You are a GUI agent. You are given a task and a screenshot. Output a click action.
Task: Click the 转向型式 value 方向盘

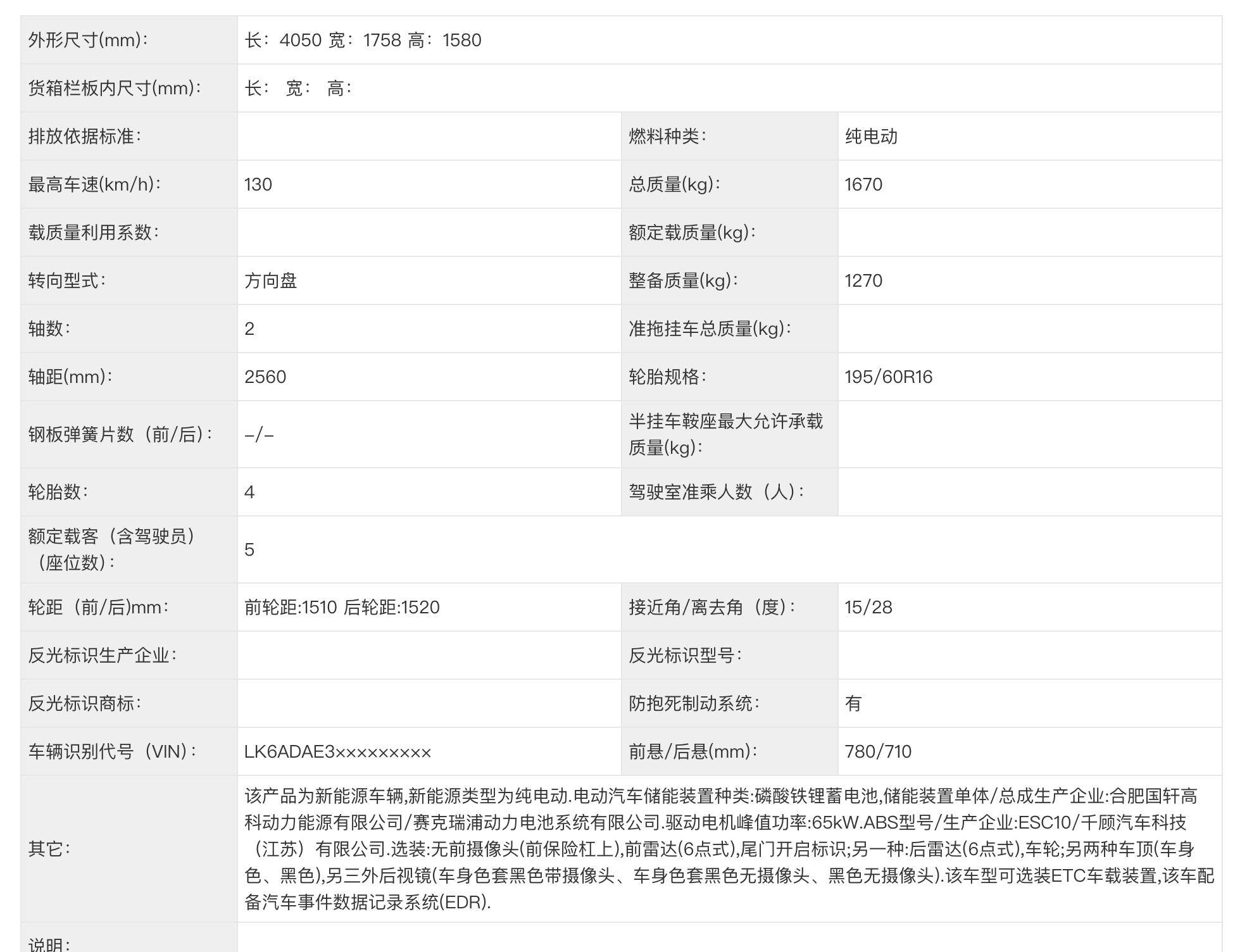271,280
